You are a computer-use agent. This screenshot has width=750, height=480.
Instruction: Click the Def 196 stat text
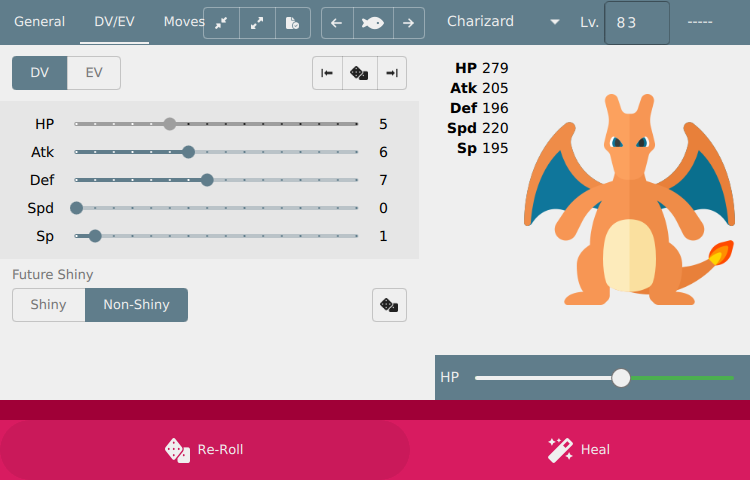479,109
